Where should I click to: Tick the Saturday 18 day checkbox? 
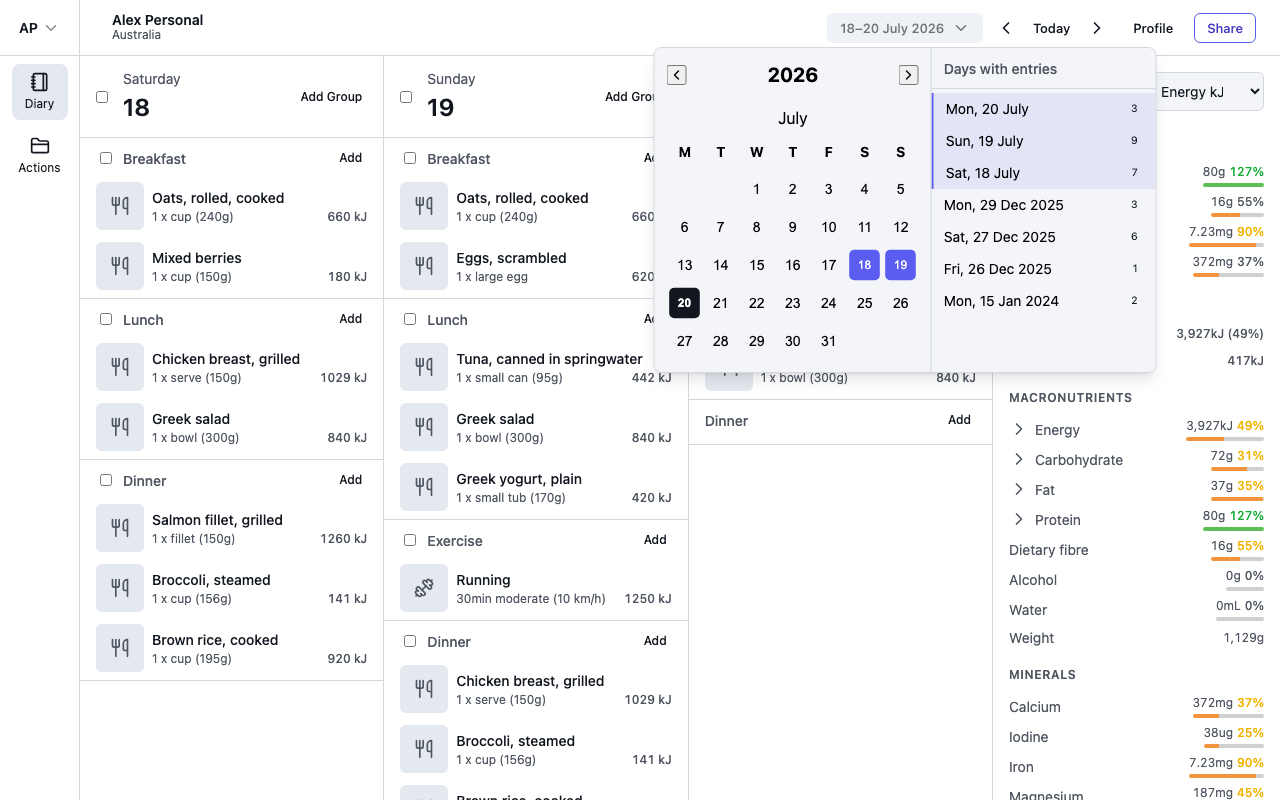(x=102, y=97)
